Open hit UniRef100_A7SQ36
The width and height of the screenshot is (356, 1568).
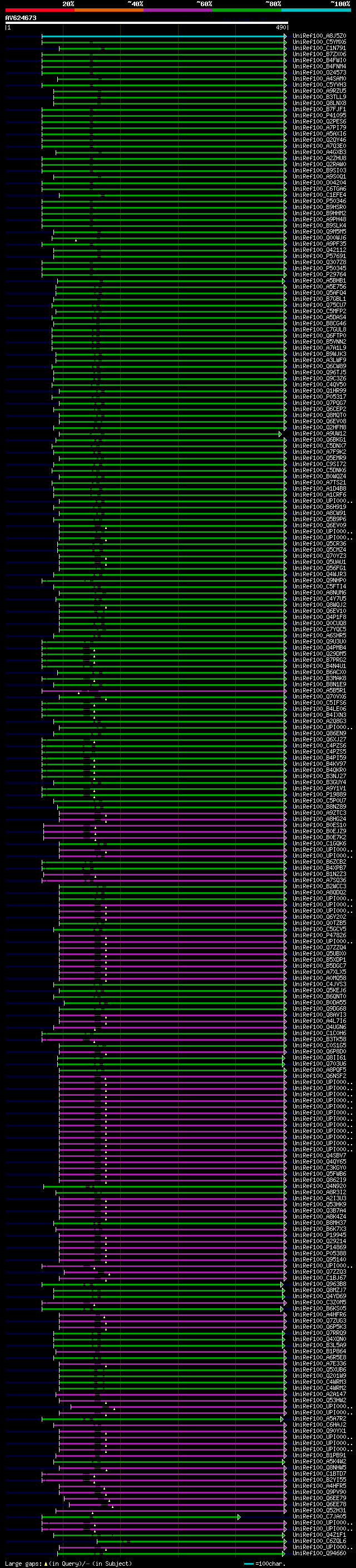pos(319,880)
